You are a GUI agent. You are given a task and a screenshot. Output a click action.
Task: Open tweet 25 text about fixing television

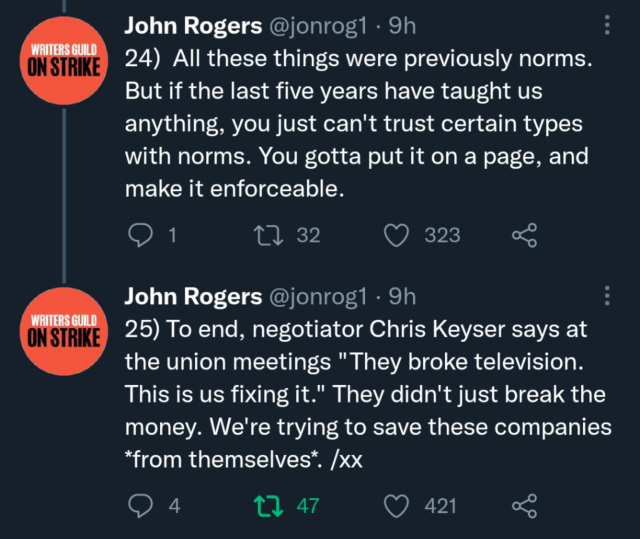360,395
